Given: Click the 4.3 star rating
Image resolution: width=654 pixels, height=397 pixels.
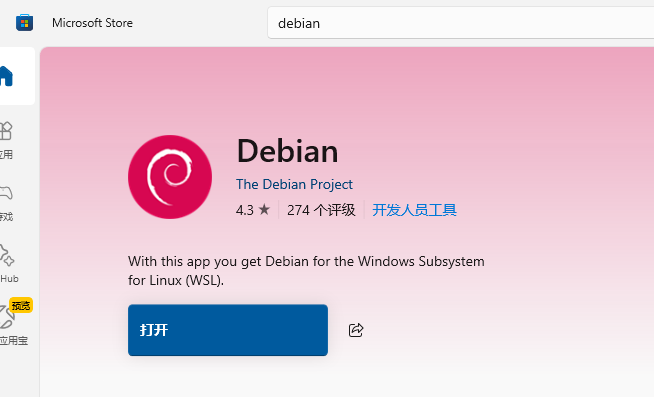Looking at the screenshot, I should pos(253,210).
